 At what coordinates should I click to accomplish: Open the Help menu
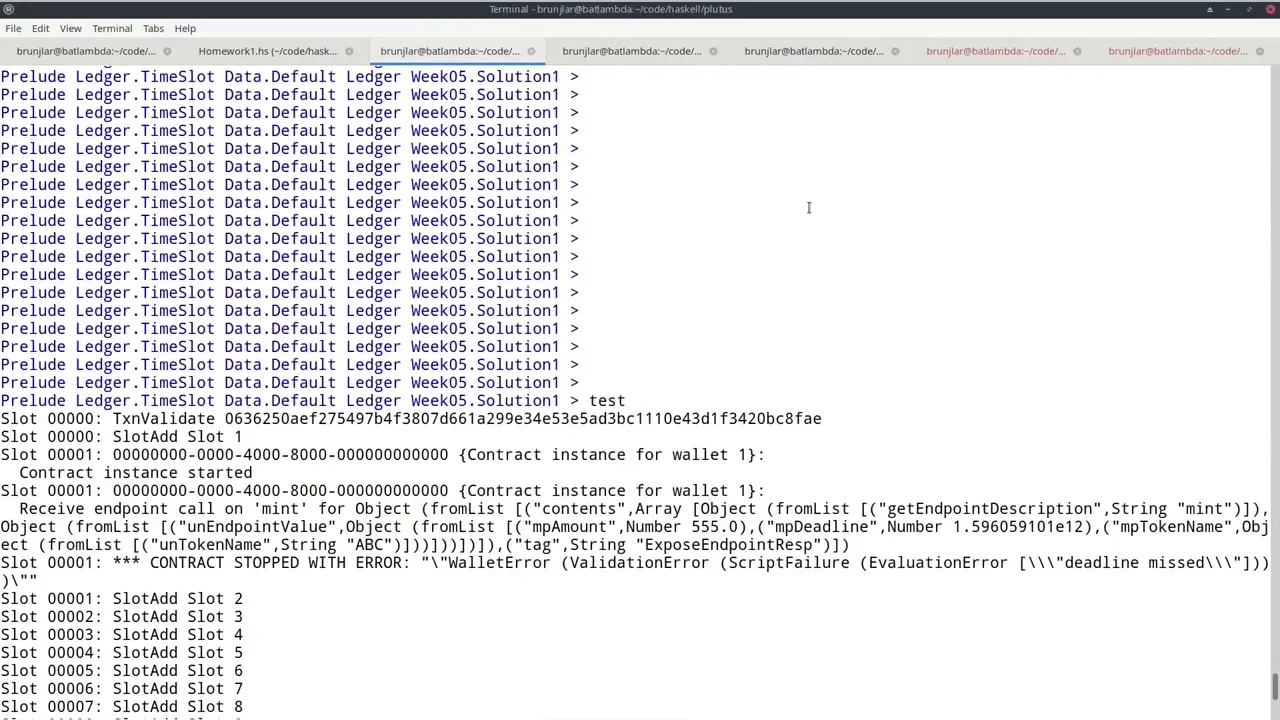click(x=185, y=28)
